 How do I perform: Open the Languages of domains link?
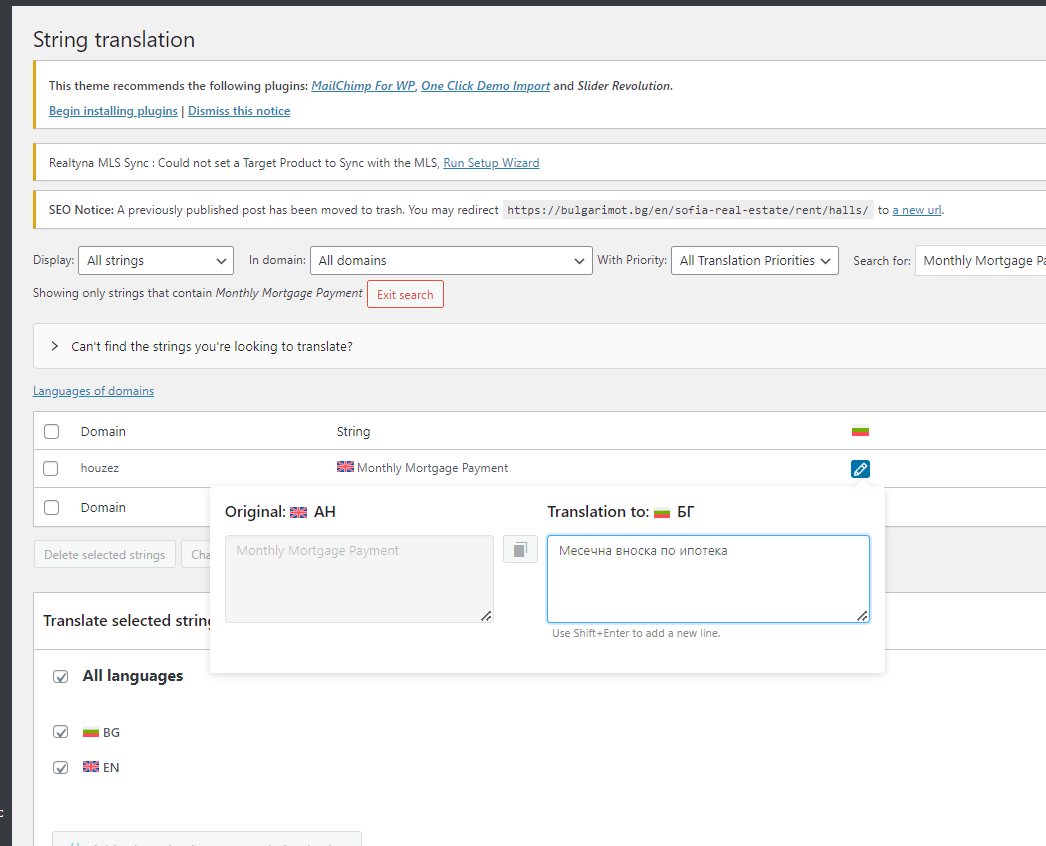click(x=93, y=391)
